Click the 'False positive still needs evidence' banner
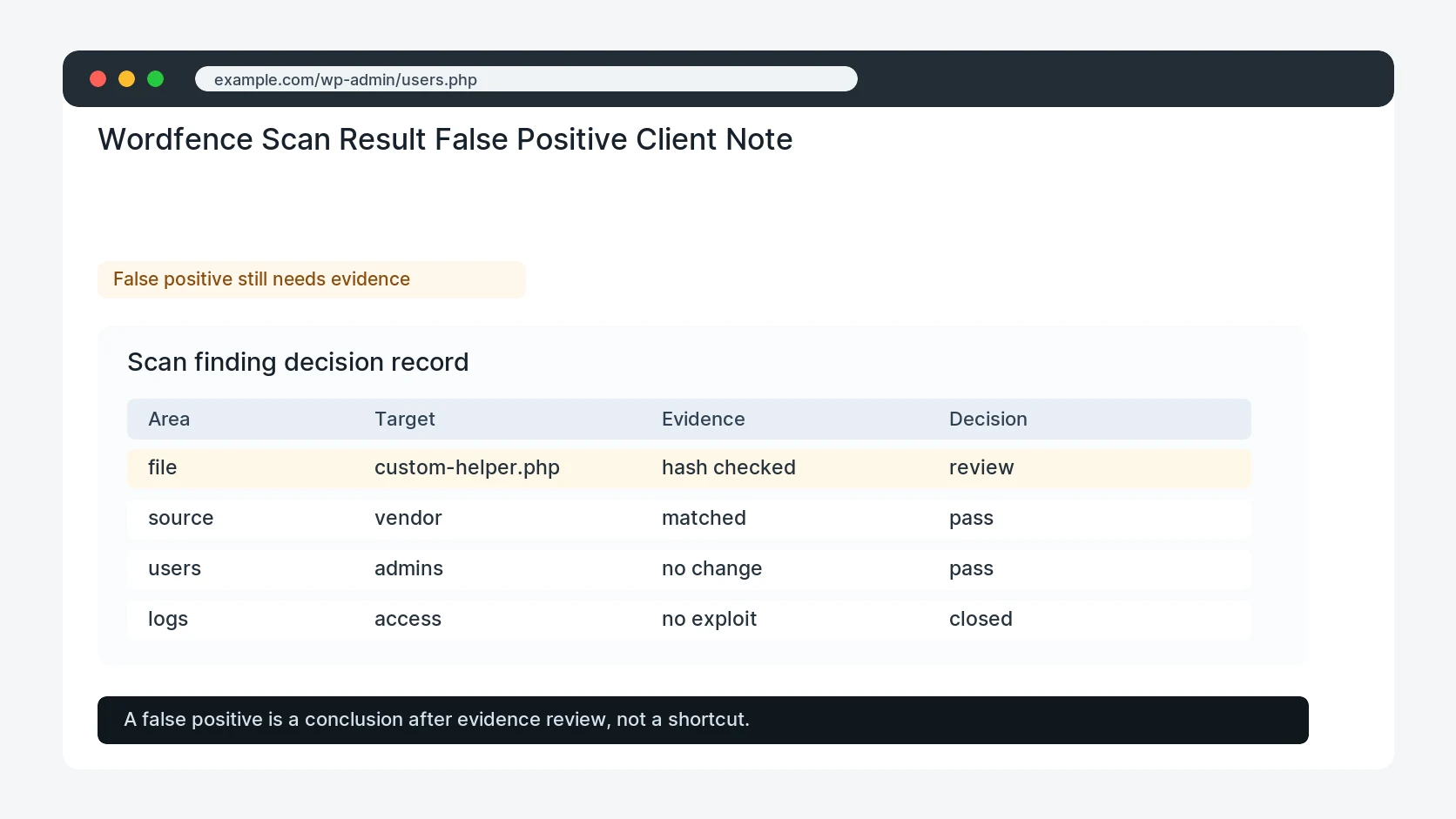This screenshot has height=819, width=1456. pos(312,279)
